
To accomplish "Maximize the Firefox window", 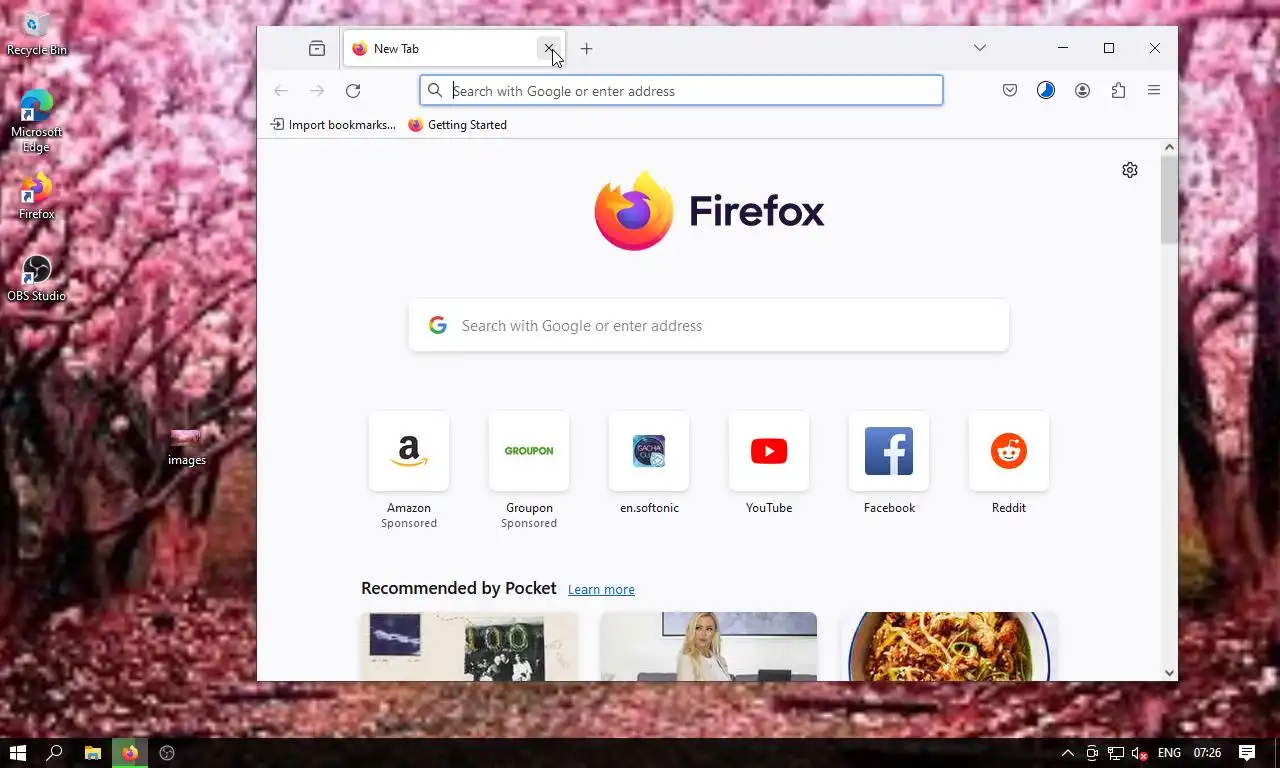I will 1109,48.
